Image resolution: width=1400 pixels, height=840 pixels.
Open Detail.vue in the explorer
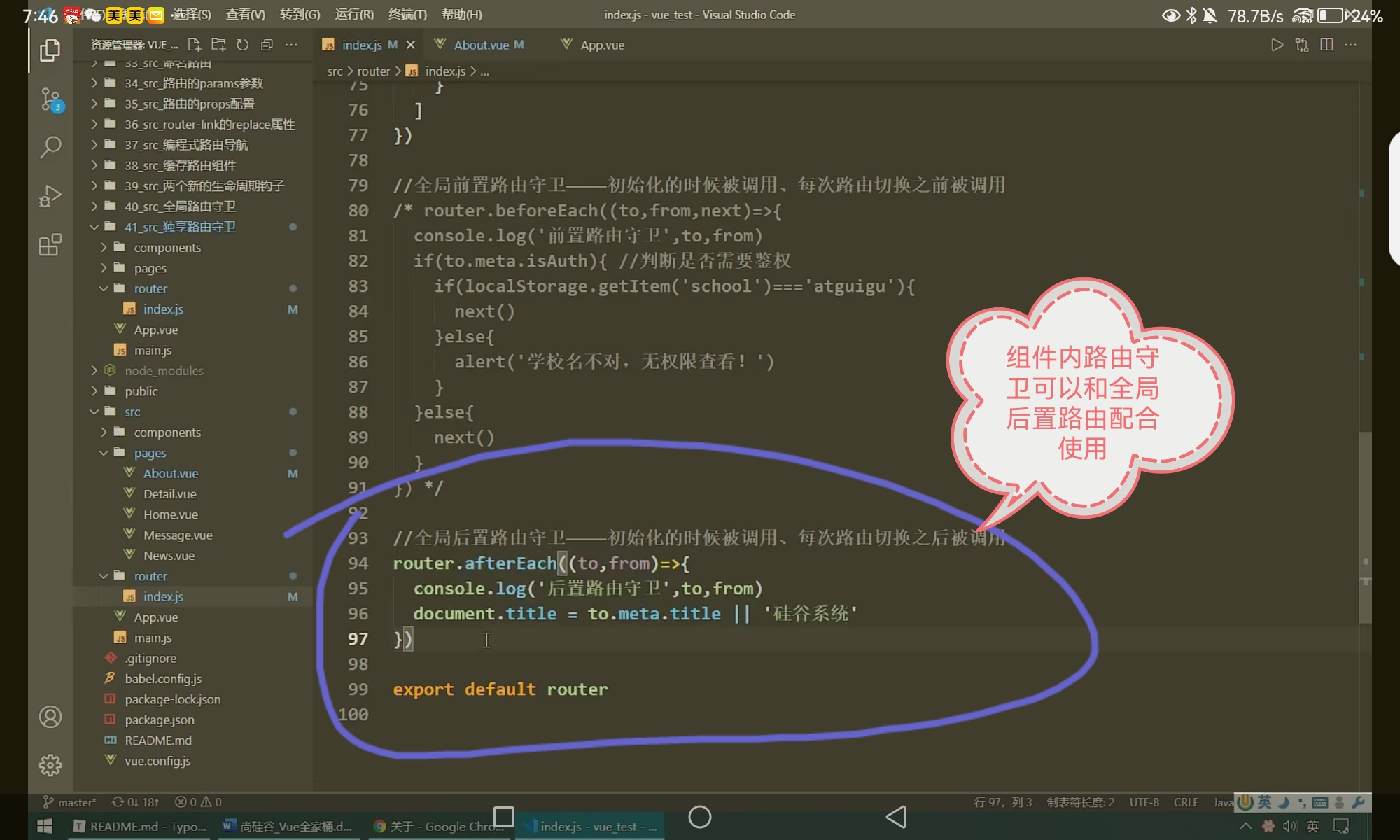(x=169, y=494)
